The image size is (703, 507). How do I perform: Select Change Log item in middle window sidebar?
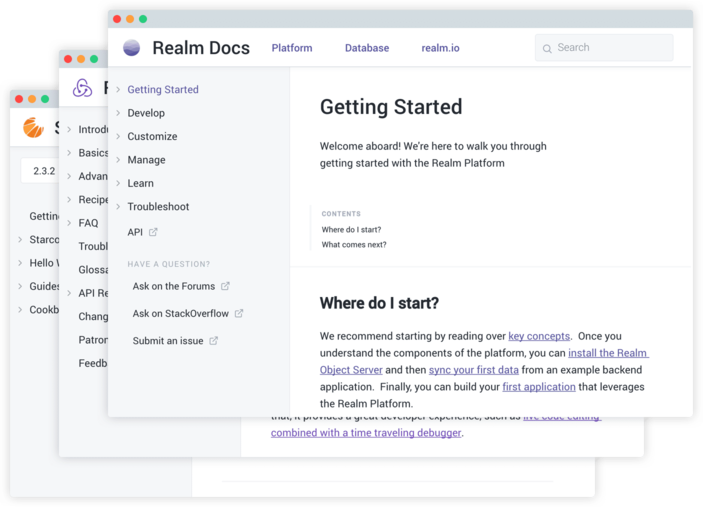[x=93, y=316]
